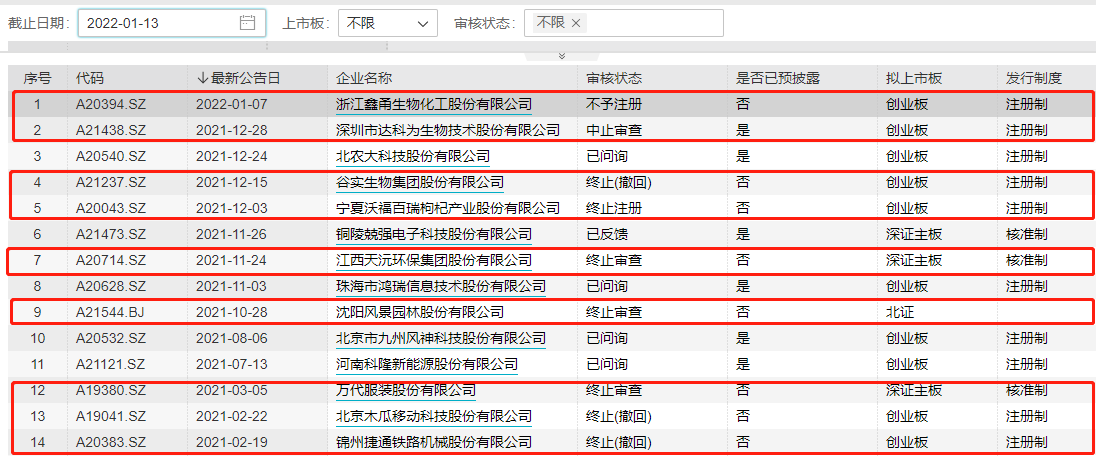Click the 是否已预披露 column header
The height and width of the screenshot is (456, 1096).
point(778,78)
